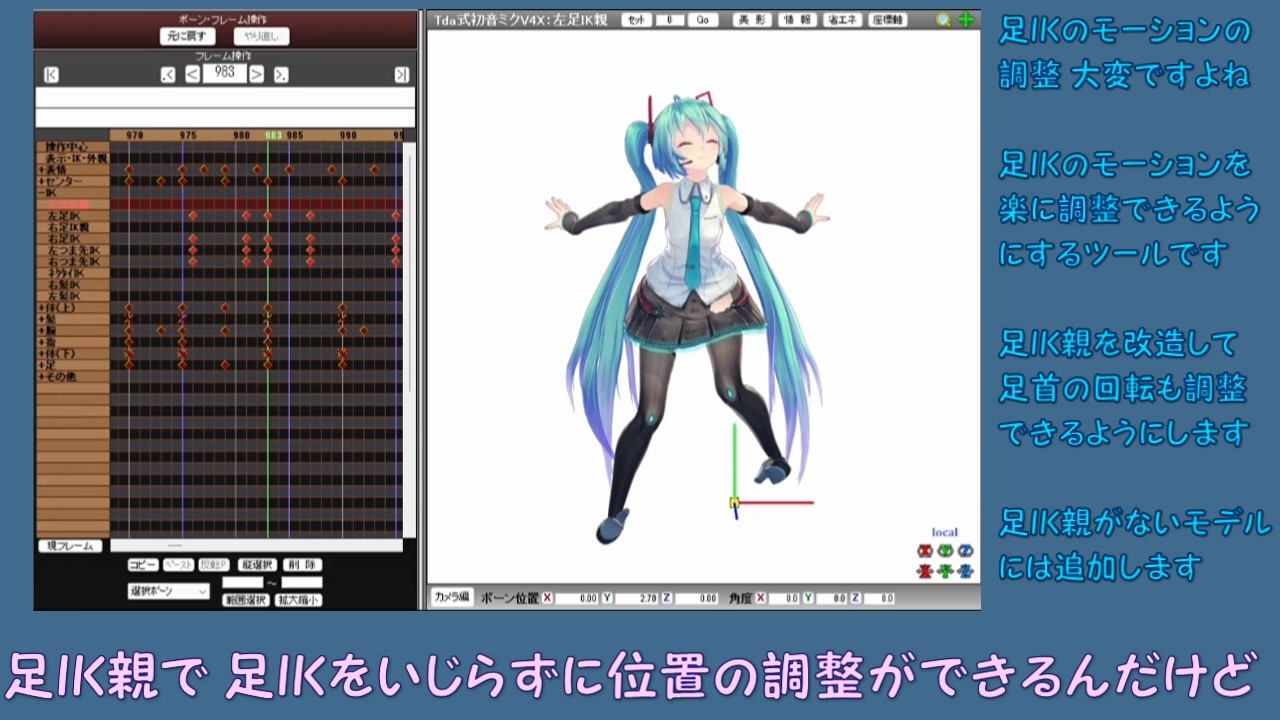Go to the next keyframe (>.)

coord(281,74)
